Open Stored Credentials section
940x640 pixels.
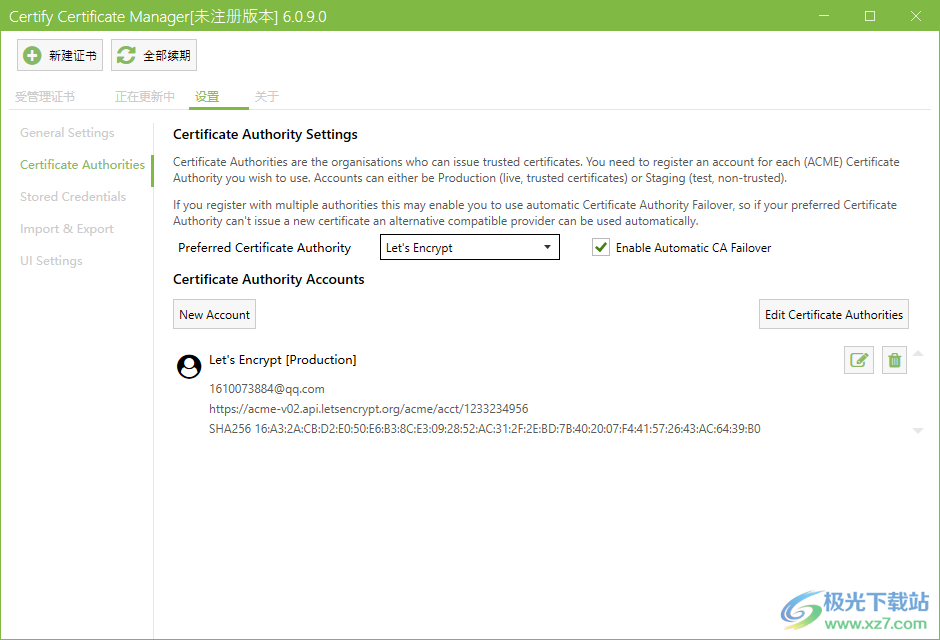pyautogui.click(x=73, y=197)
